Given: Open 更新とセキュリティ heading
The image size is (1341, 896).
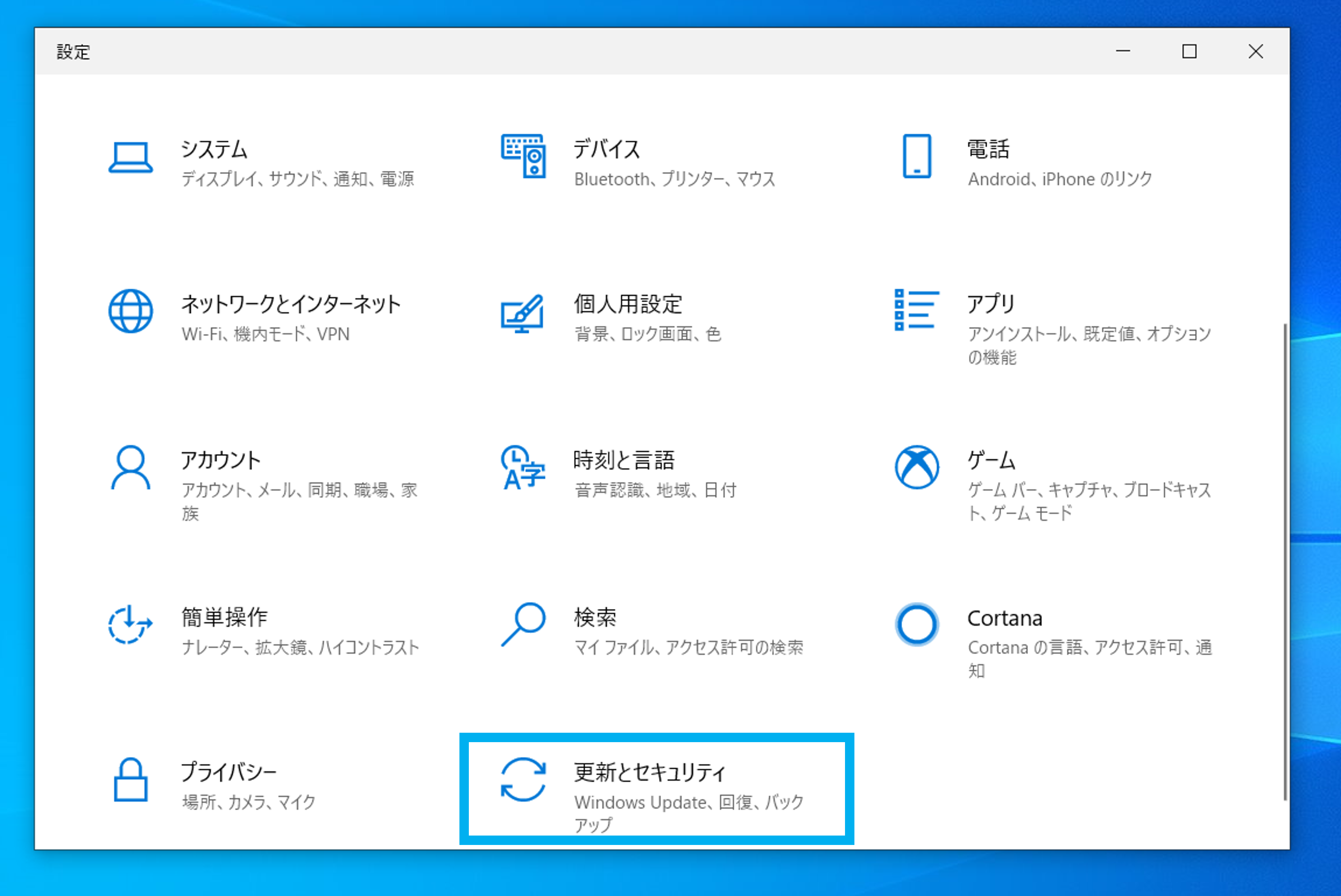Looking at the screenshot, I should point(650,773).
